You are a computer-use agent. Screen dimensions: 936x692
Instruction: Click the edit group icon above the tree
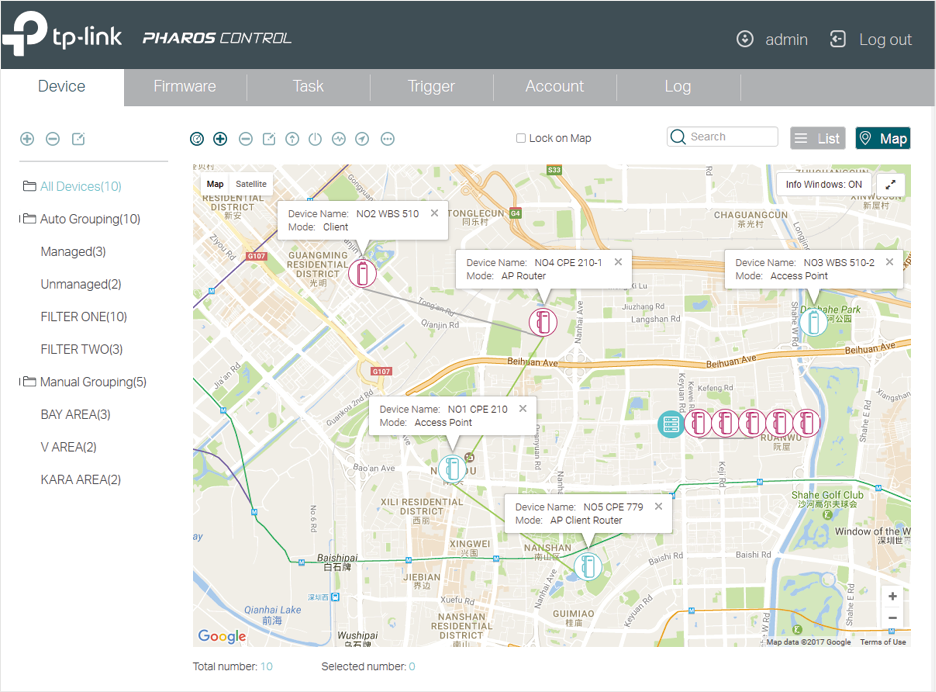coord(78,139)
